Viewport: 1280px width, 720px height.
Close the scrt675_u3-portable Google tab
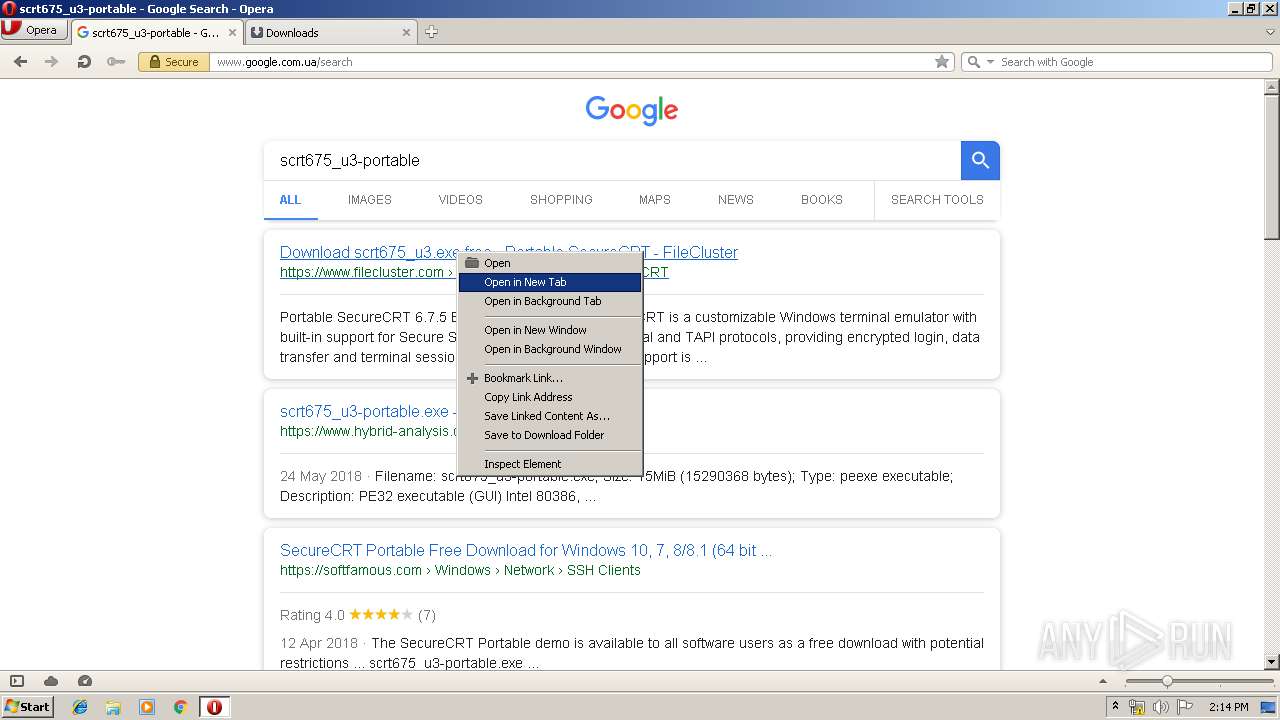(232, 32)
